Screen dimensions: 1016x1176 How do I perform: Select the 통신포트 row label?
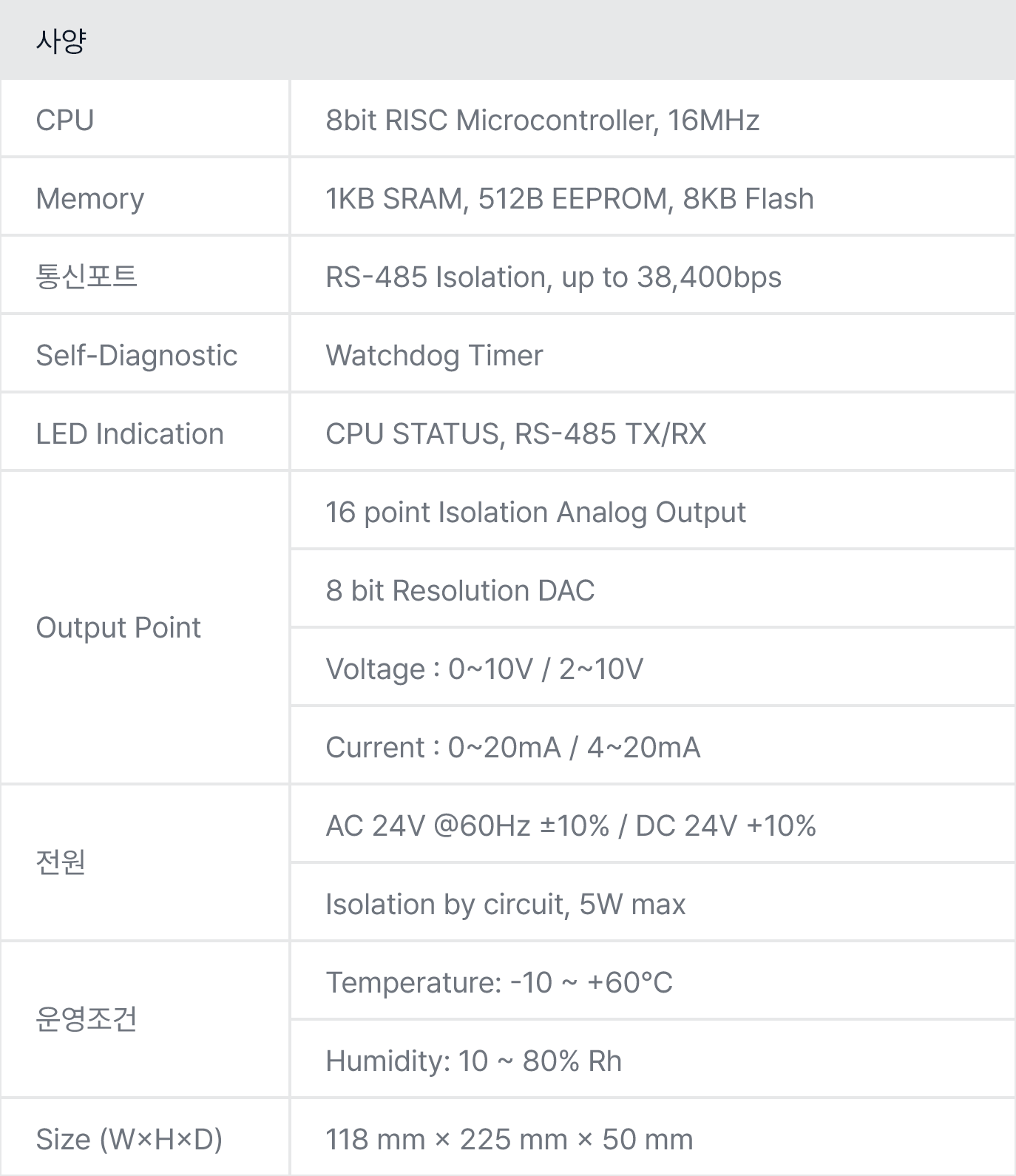tap(87, 277)
